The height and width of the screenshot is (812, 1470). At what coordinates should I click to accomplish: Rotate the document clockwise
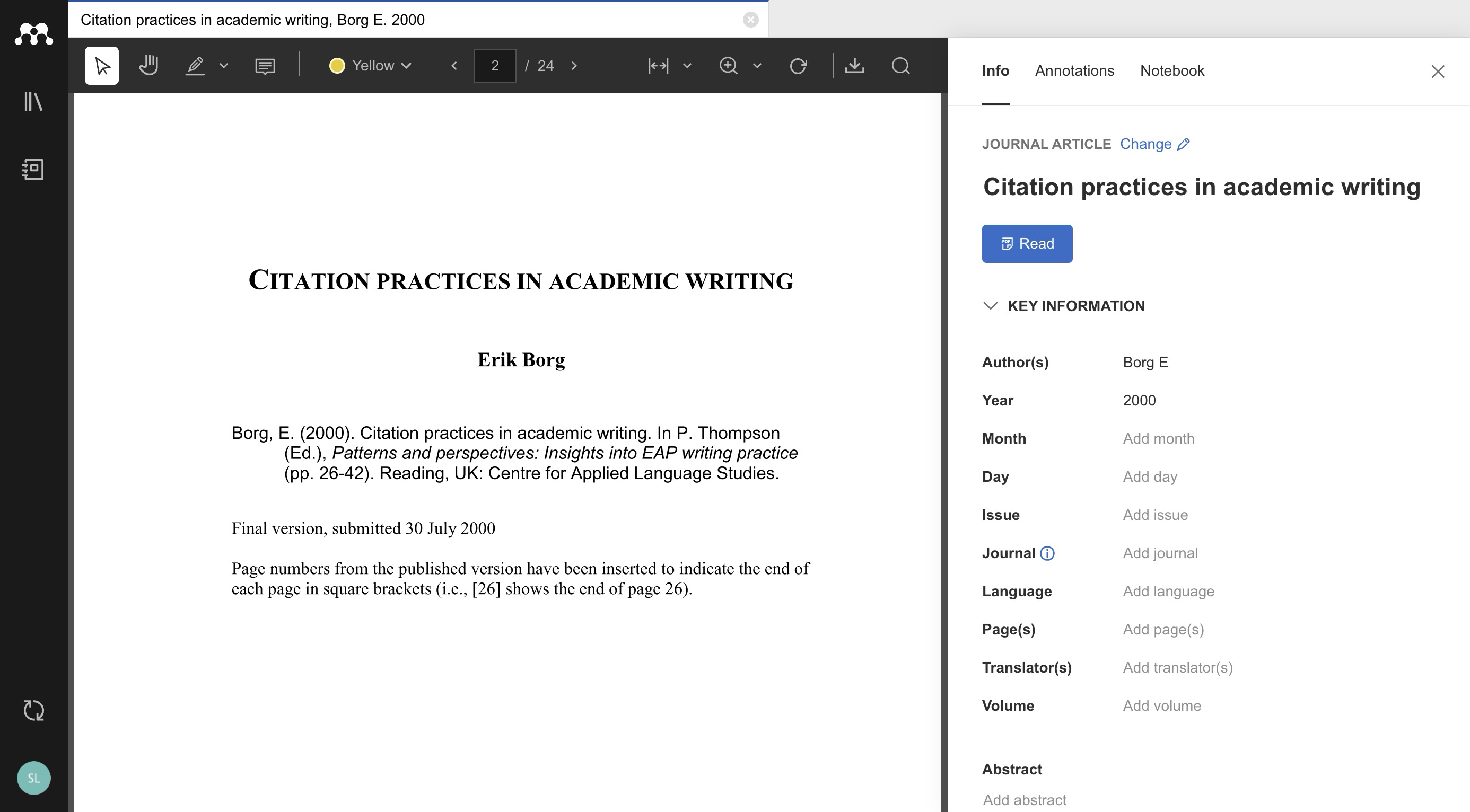[x=798, y=66]
